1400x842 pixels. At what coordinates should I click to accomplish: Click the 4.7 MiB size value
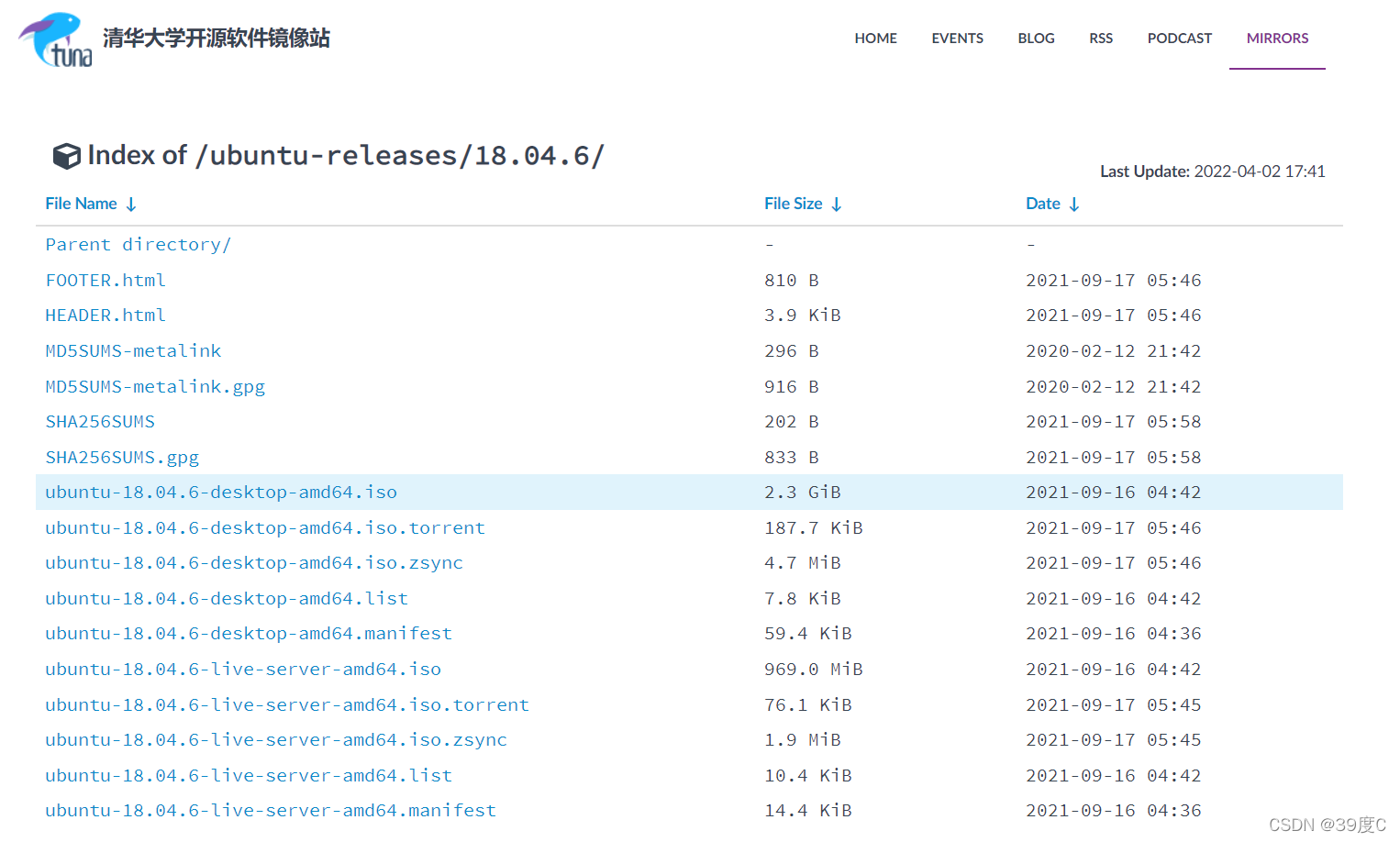pos(803,563)
